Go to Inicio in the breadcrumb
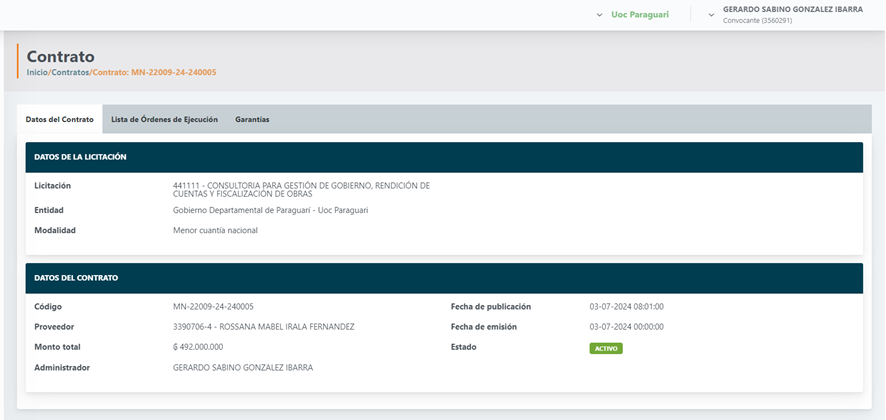This screenshot has width=886, height=420. (x=37, y=72)
